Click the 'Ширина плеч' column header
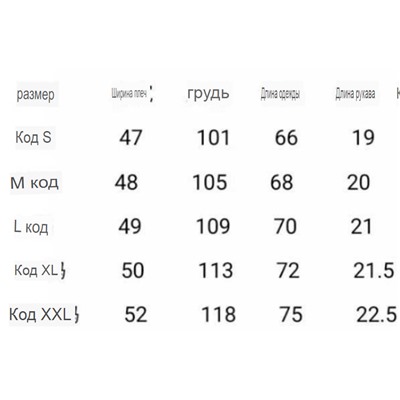This screenshot has width=400, height=400. click(129, 94)
